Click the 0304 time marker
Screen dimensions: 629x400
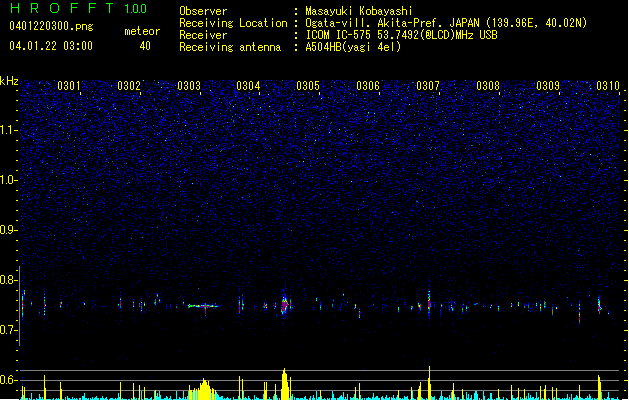(248, 86)
